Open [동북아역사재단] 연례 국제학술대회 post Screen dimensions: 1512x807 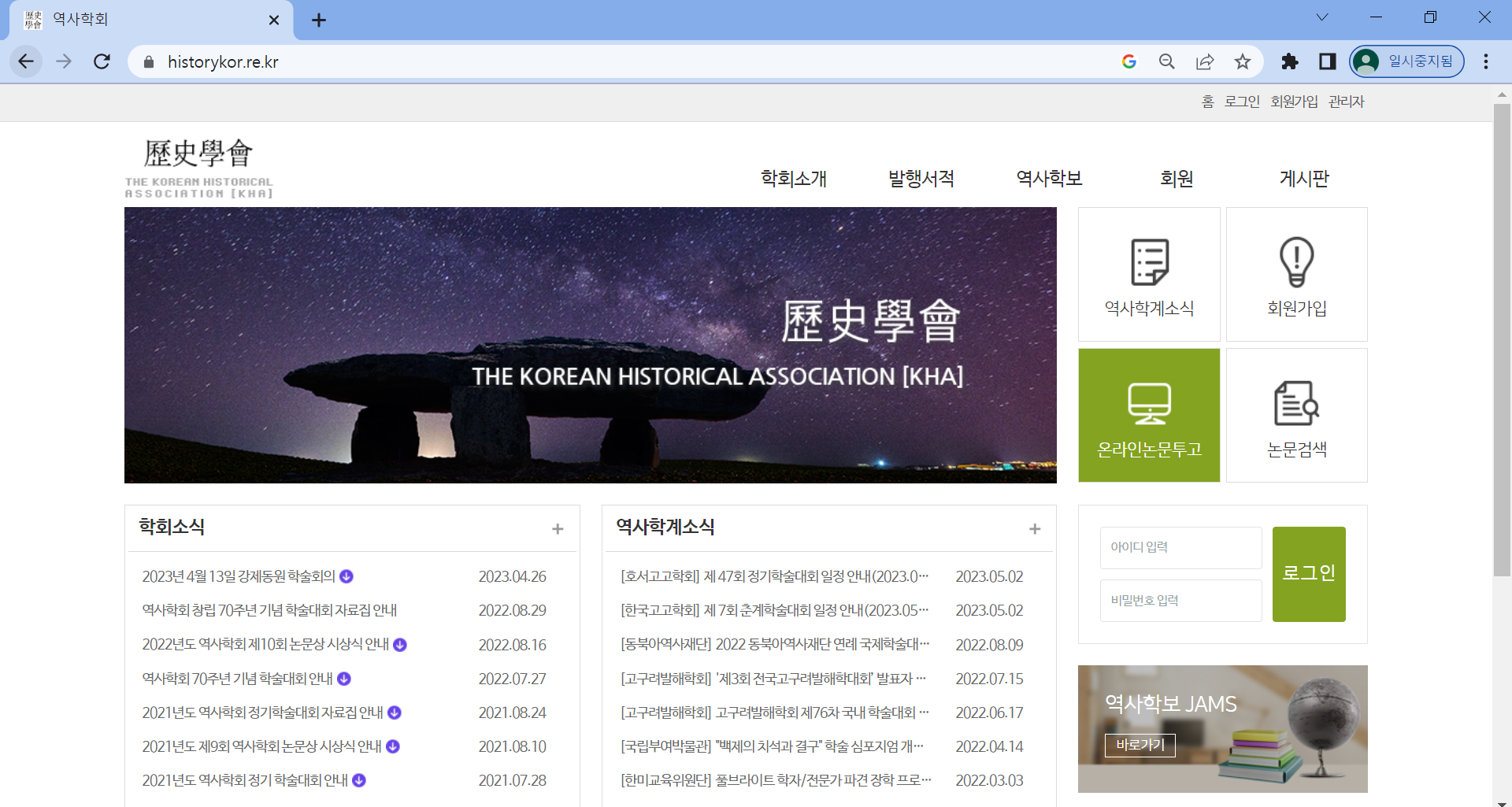[x=775, y=645]
